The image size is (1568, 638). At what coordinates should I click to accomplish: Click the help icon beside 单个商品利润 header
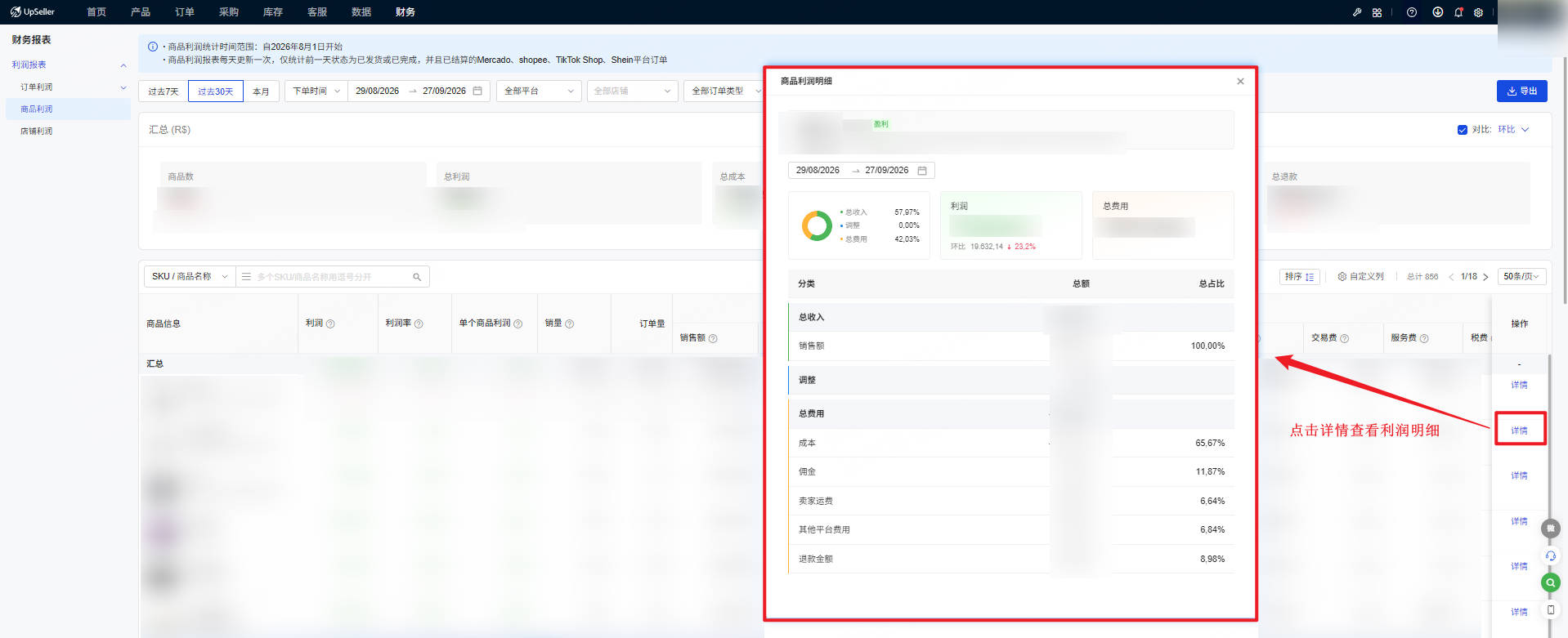(517, 324)
